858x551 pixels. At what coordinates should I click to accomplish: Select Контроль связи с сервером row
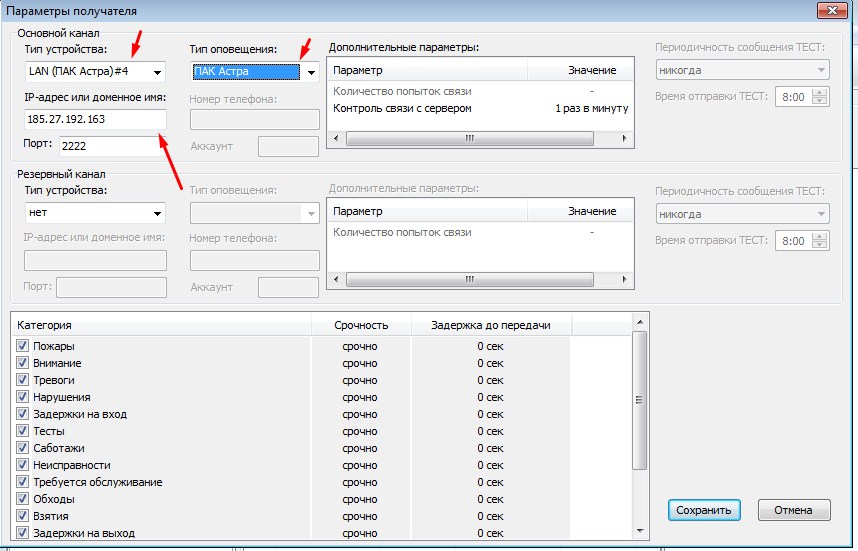480,108
